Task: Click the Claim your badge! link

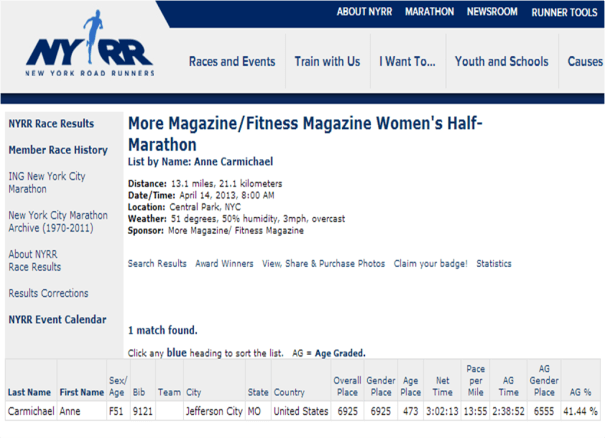Action: point(430,264)
